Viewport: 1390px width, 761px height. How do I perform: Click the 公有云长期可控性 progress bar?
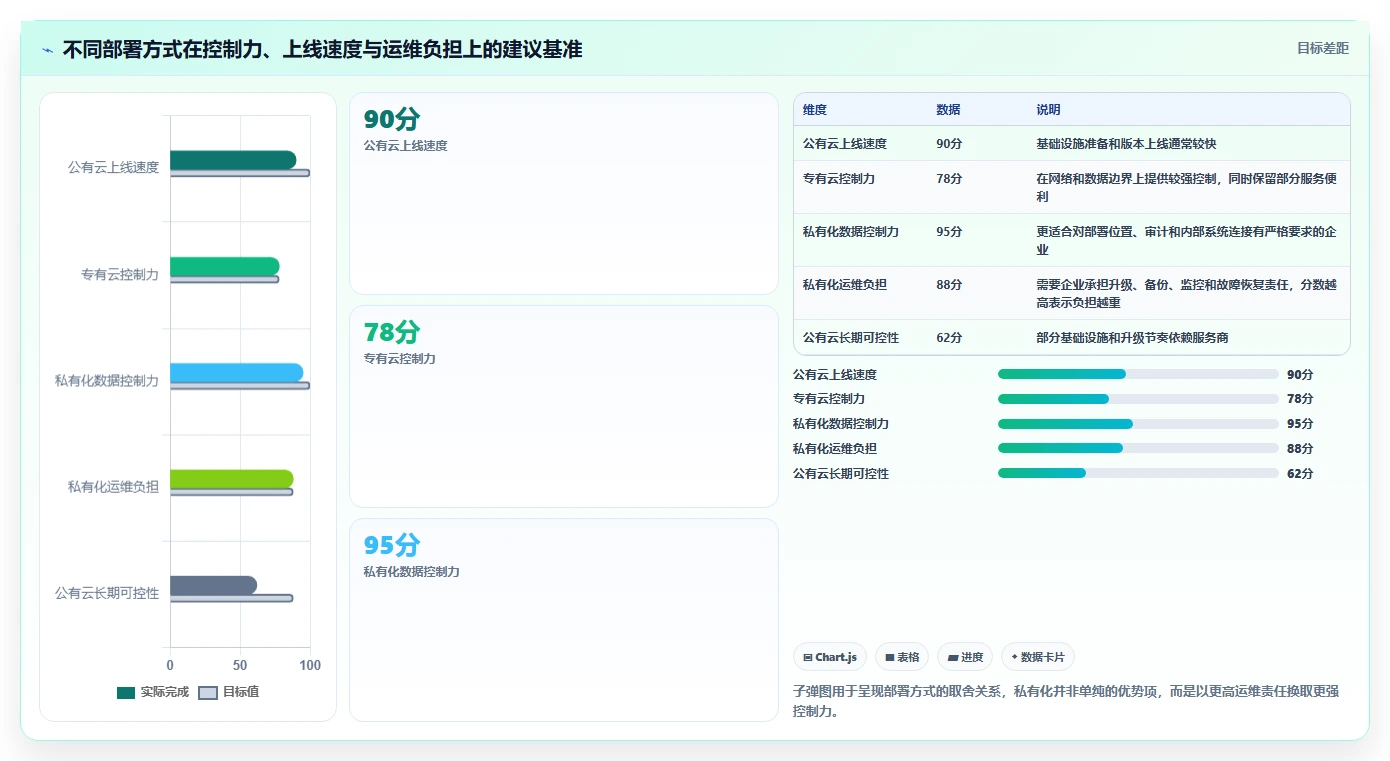[1138, 473]
